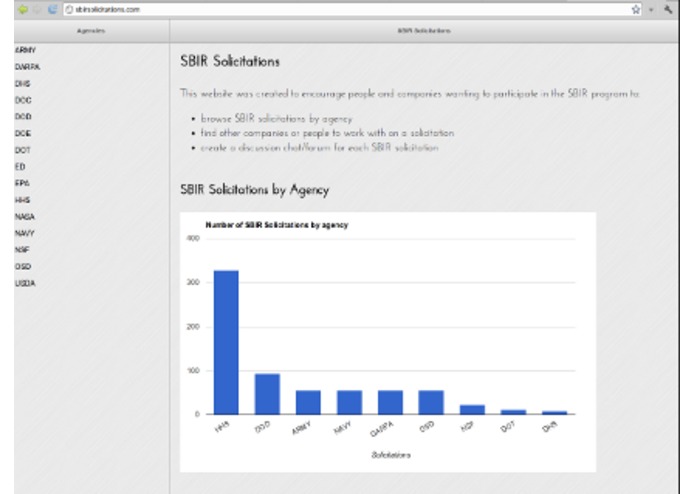Click intro sentence 'This website was created'
The width and height of the screenshot is (695, 494).
click(x=410, y=93)
